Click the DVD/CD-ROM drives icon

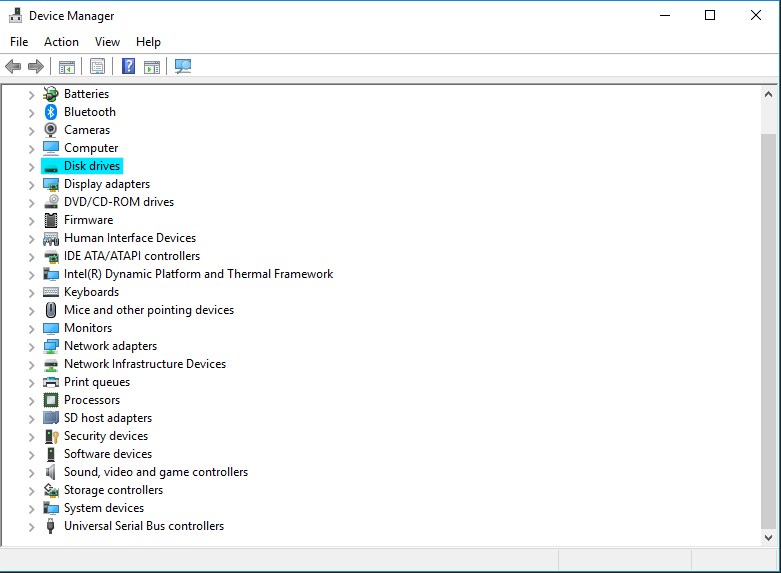pyautogui.click(x=51, y=202)
